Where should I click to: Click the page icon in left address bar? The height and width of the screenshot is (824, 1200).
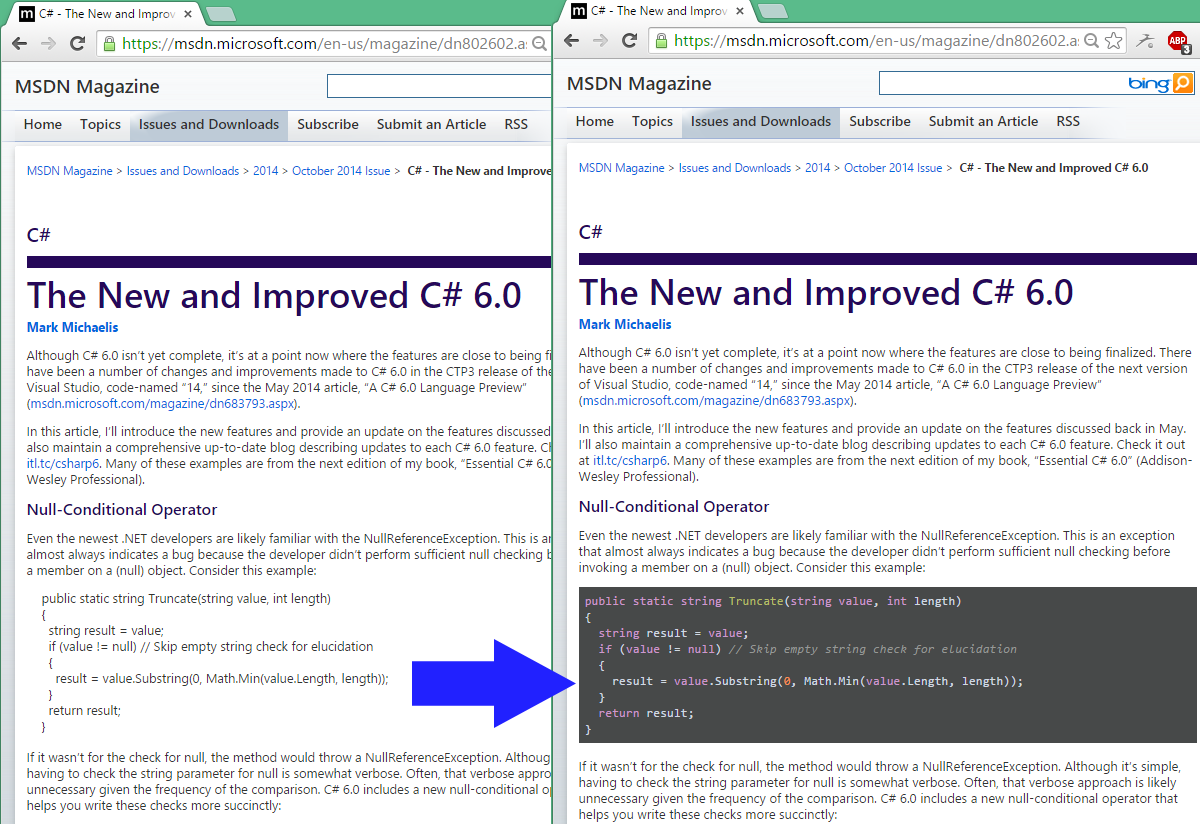[108, 44]
